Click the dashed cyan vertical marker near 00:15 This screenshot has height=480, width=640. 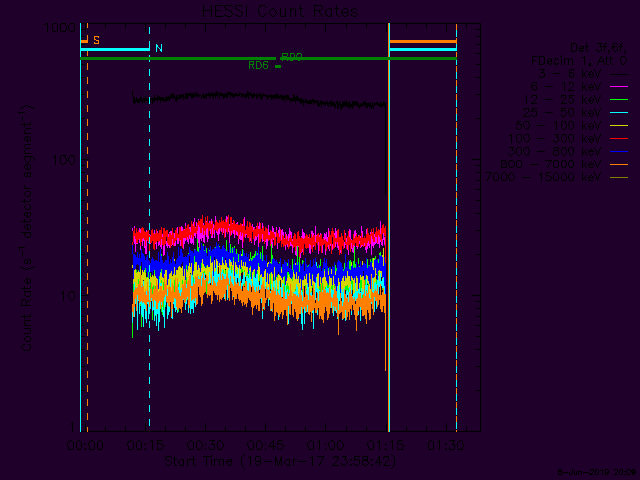pos(149,228)
